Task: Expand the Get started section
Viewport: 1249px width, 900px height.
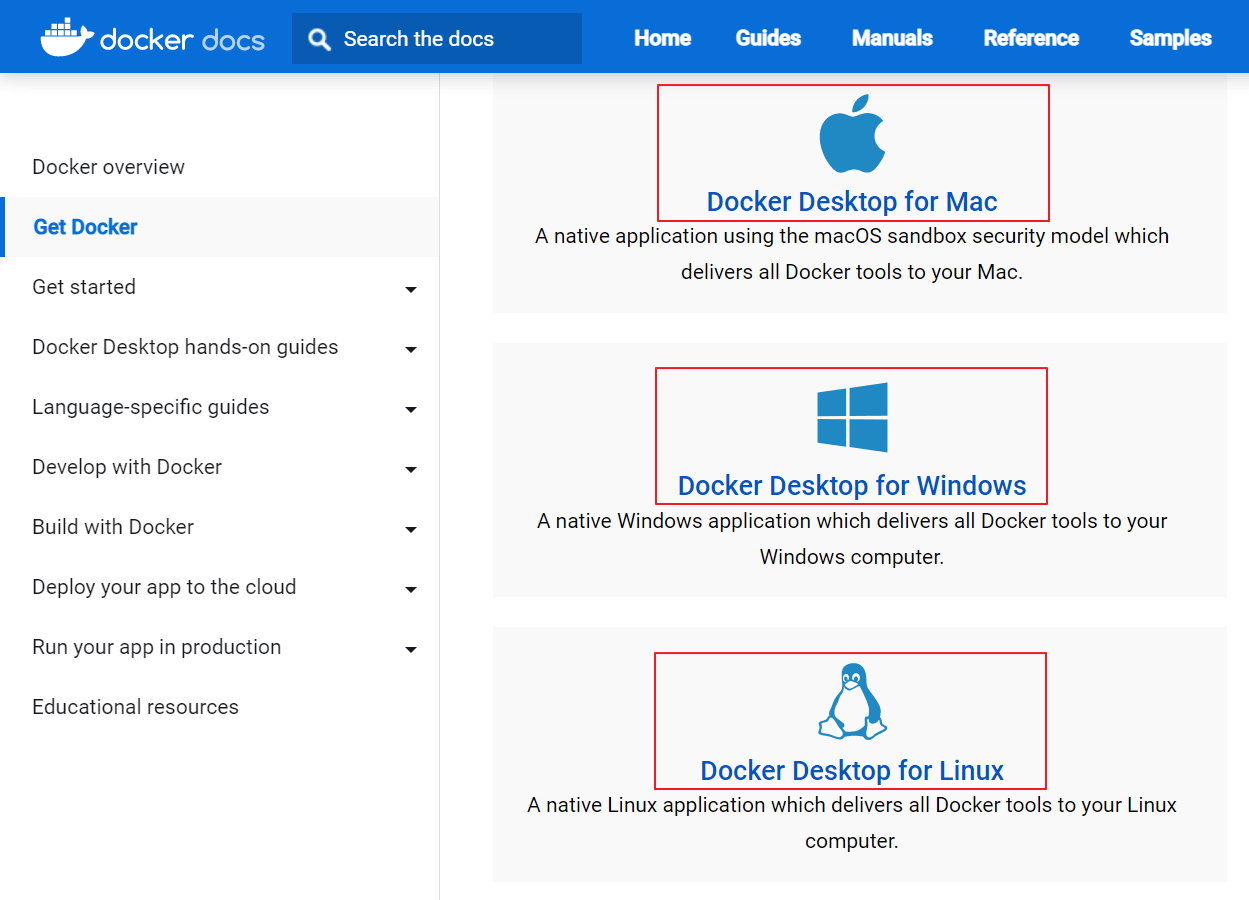Action: tap(411, 289)
